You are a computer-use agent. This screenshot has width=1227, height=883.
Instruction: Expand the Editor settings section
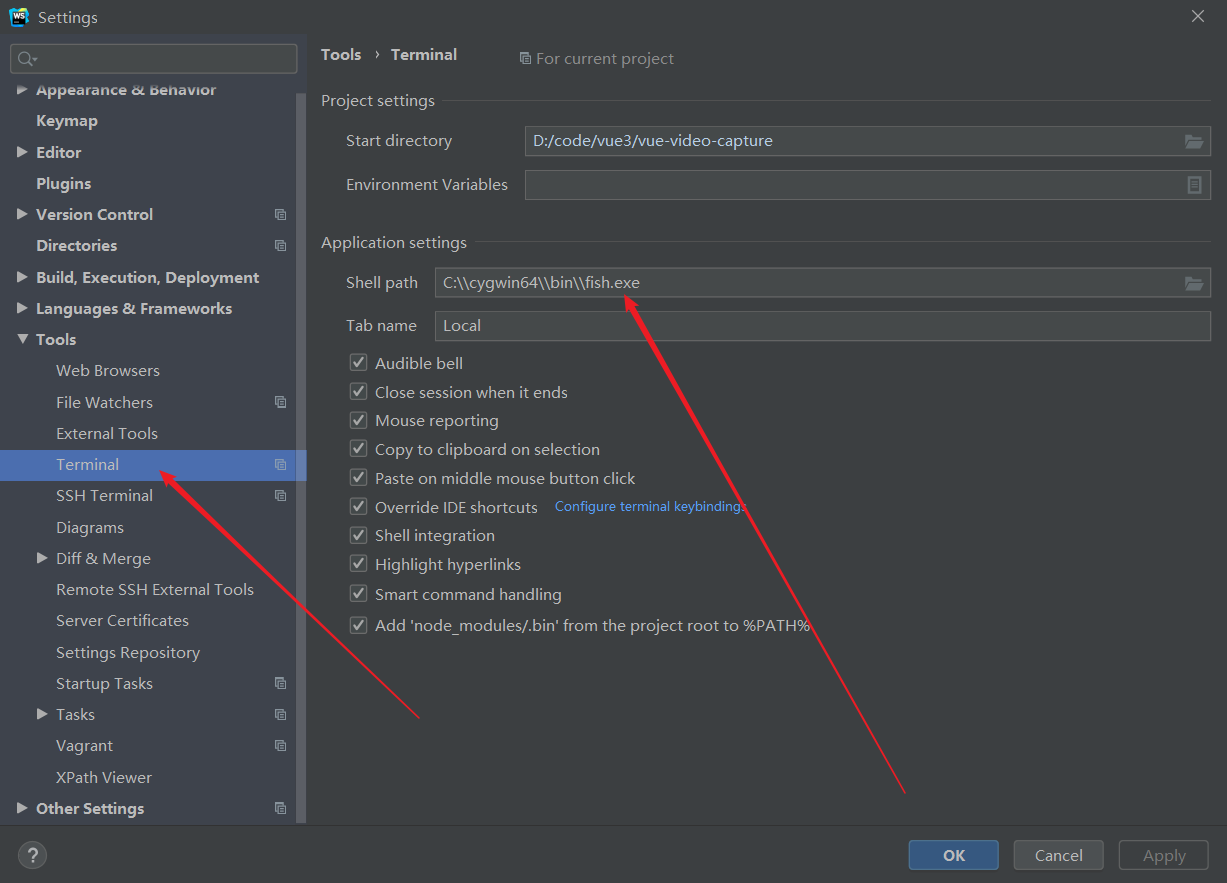(x=22, y=152)
